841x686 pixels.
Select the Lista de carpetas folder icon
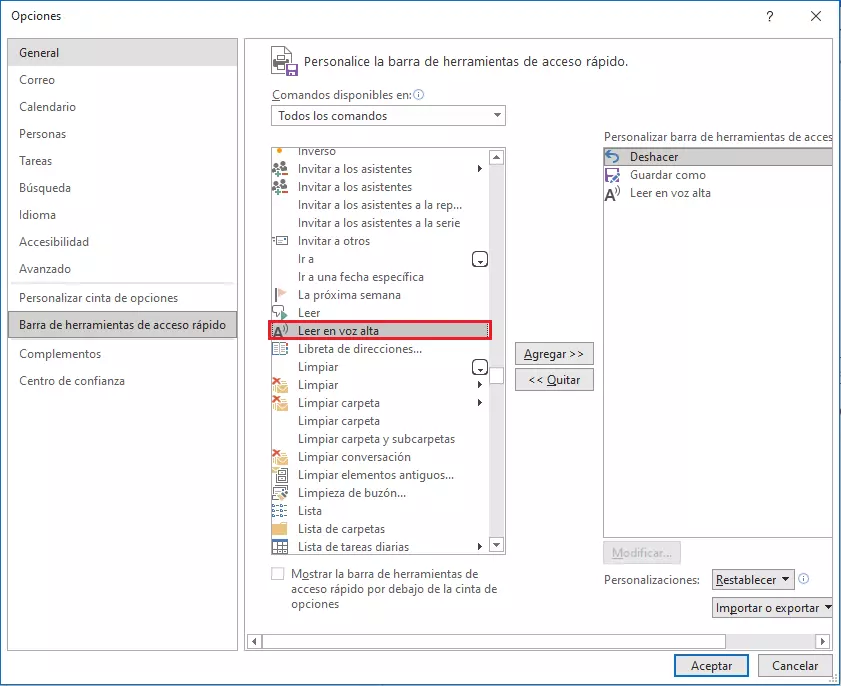point(280,529)
